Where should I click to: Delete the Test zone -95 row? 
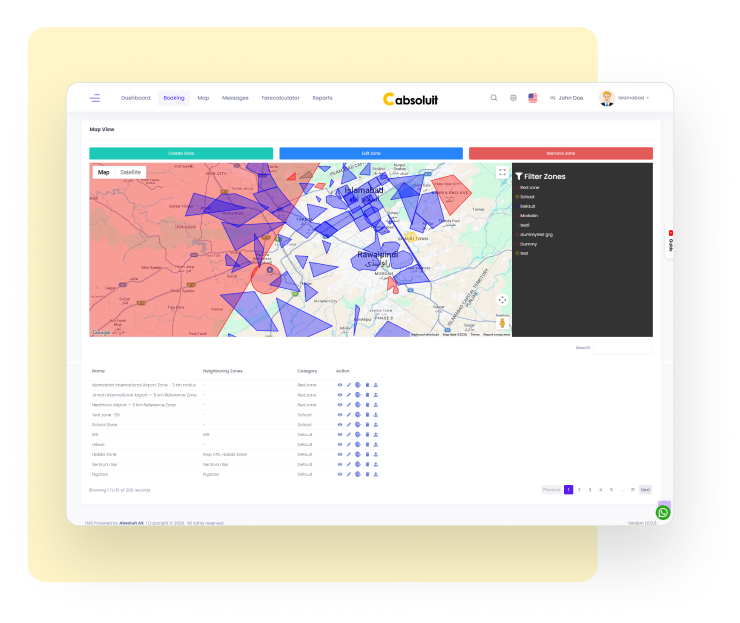click(367, 415)
